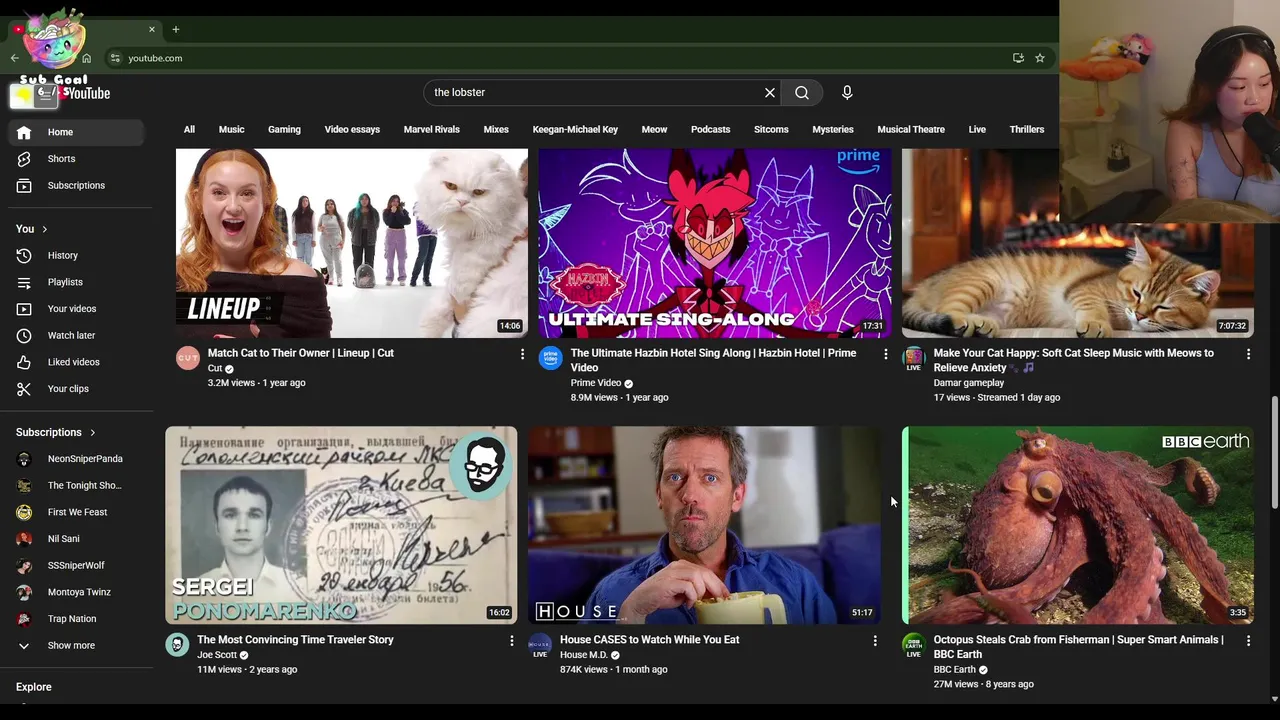Open a new browser tab with plus

[175, 29]
